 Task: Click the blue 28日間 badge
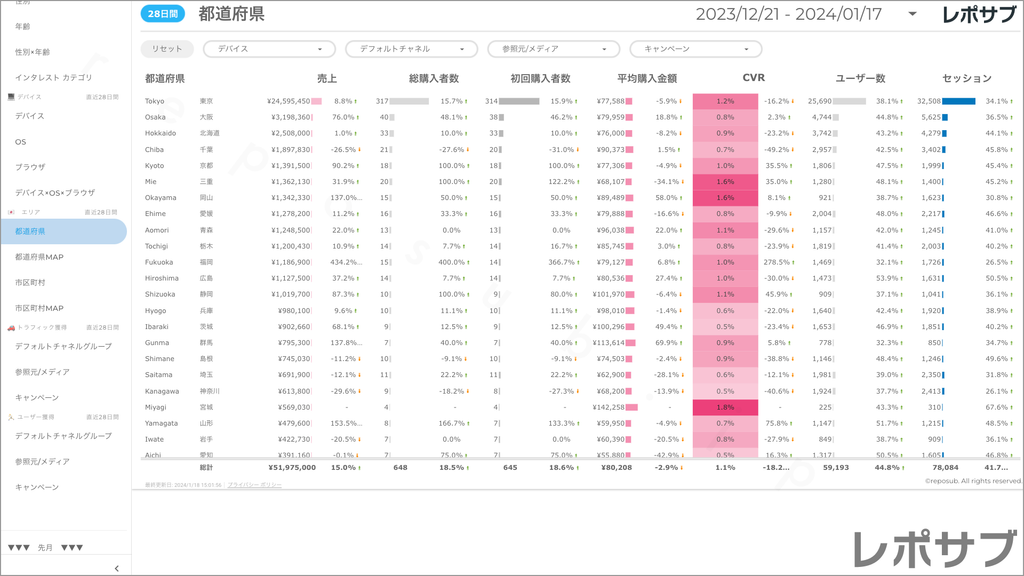click(162, 14)
